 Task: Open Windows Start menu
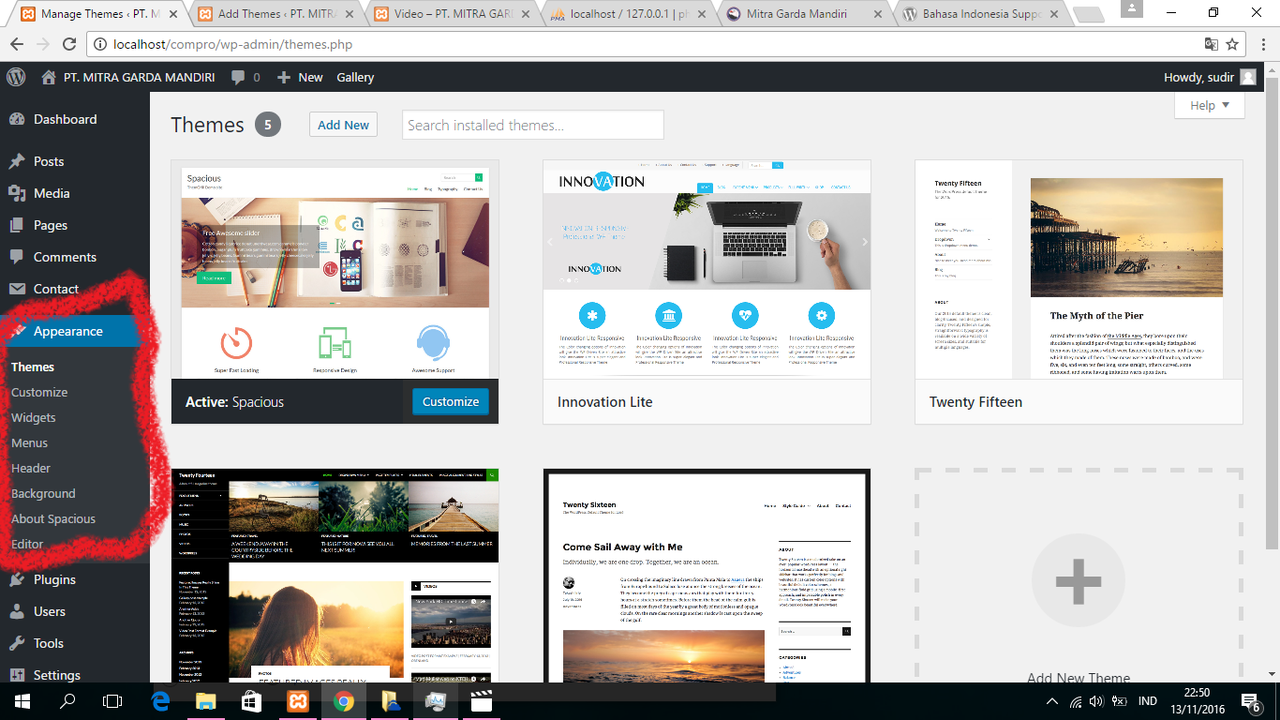pos(22,701)
